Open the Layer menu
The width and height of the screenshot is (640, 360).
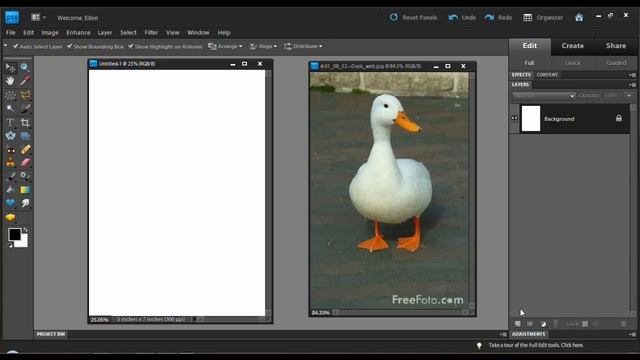pyautogui.click(x=104, y=33)
